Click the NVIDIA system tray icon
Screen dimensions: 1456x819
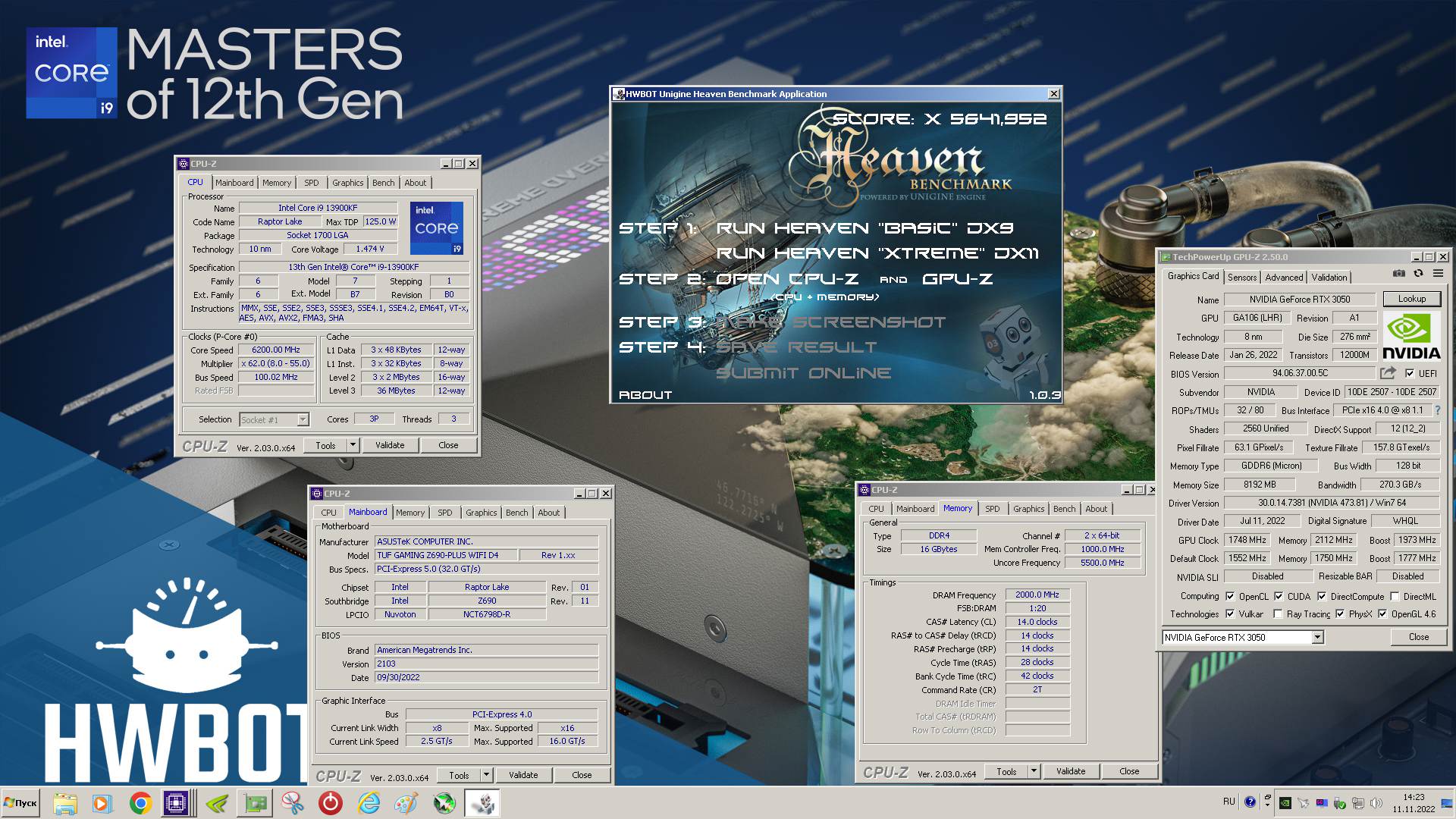pos(1285,802)
